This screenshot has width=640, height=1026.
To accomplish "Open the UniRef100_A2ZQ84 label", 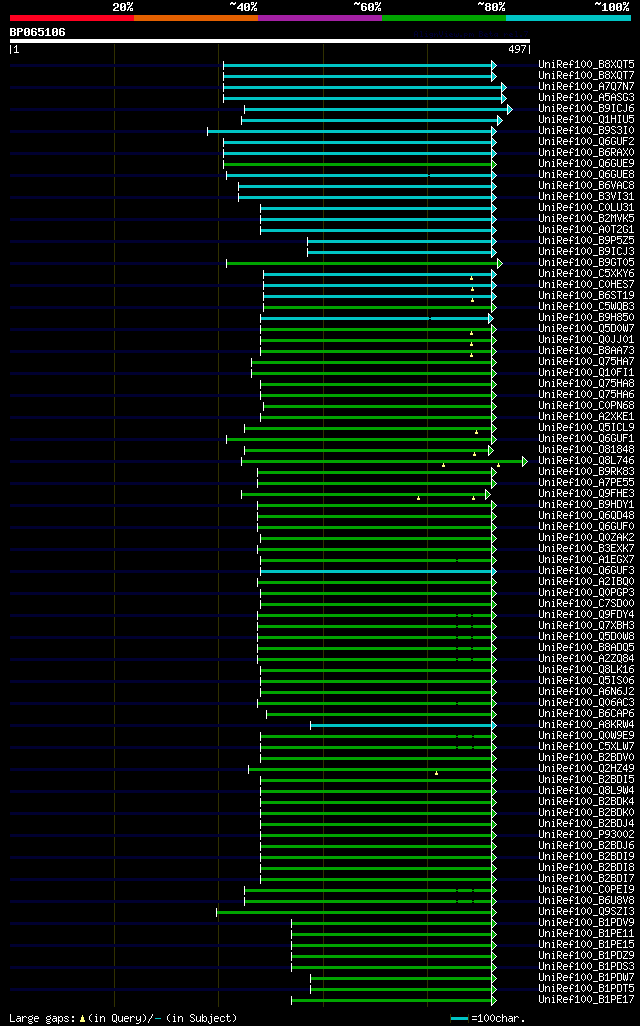I will point(586,658).
